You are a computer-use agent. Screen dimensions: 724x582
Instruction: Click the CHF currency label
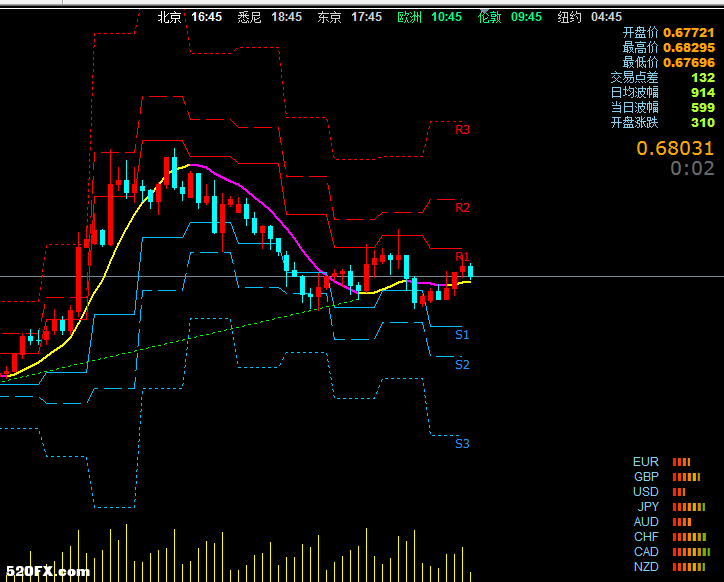coord(646,537)
